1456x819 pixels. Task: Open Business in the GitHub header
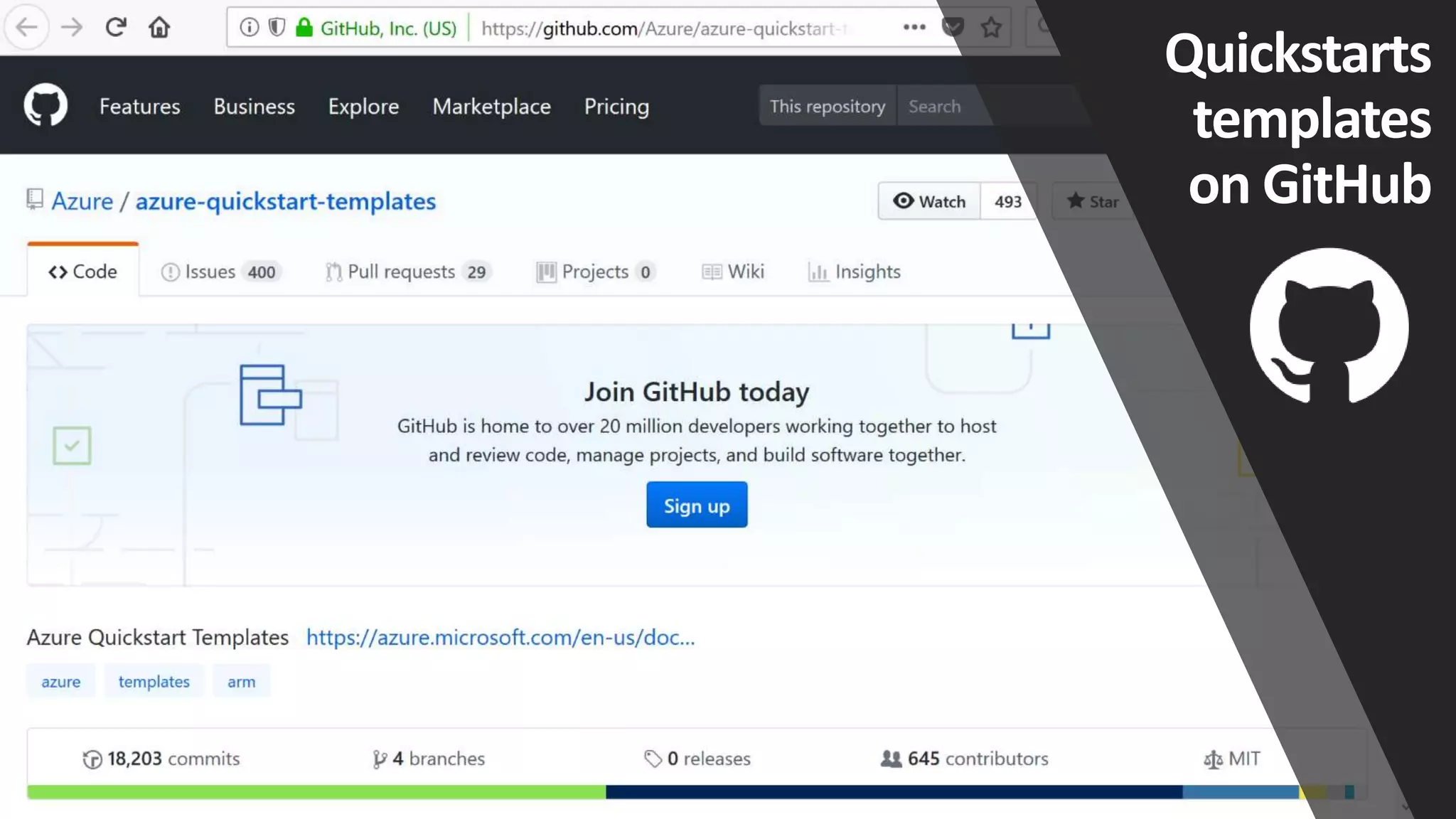point(254,107)
